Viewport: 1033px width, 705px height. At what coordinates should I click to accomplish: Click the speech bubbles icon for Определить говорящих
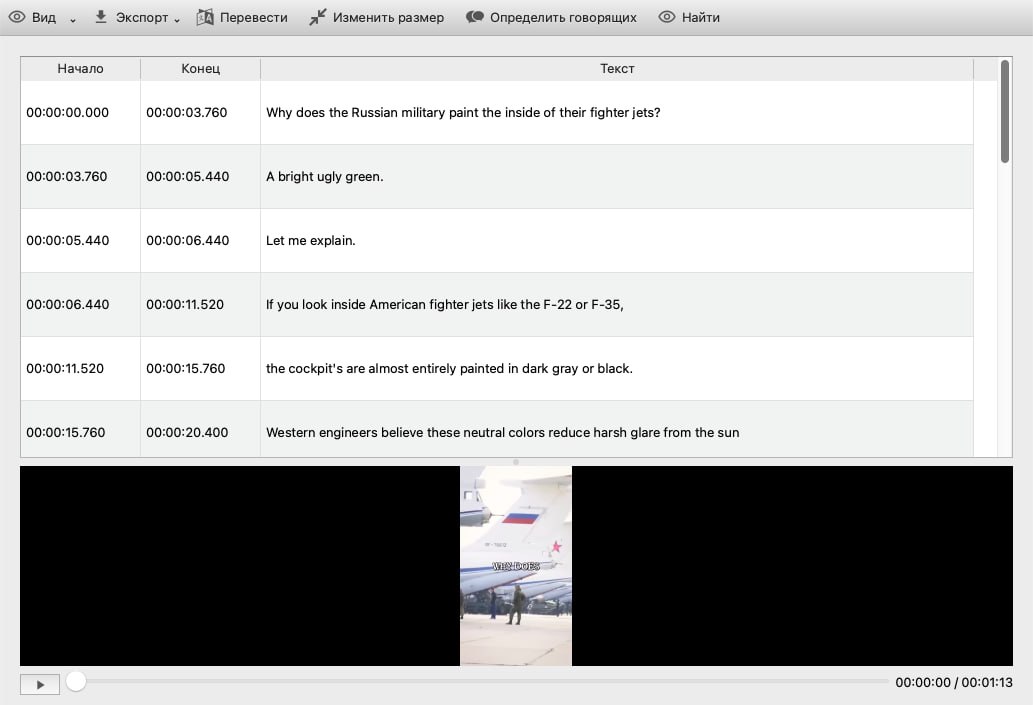(x=475, y=16)
